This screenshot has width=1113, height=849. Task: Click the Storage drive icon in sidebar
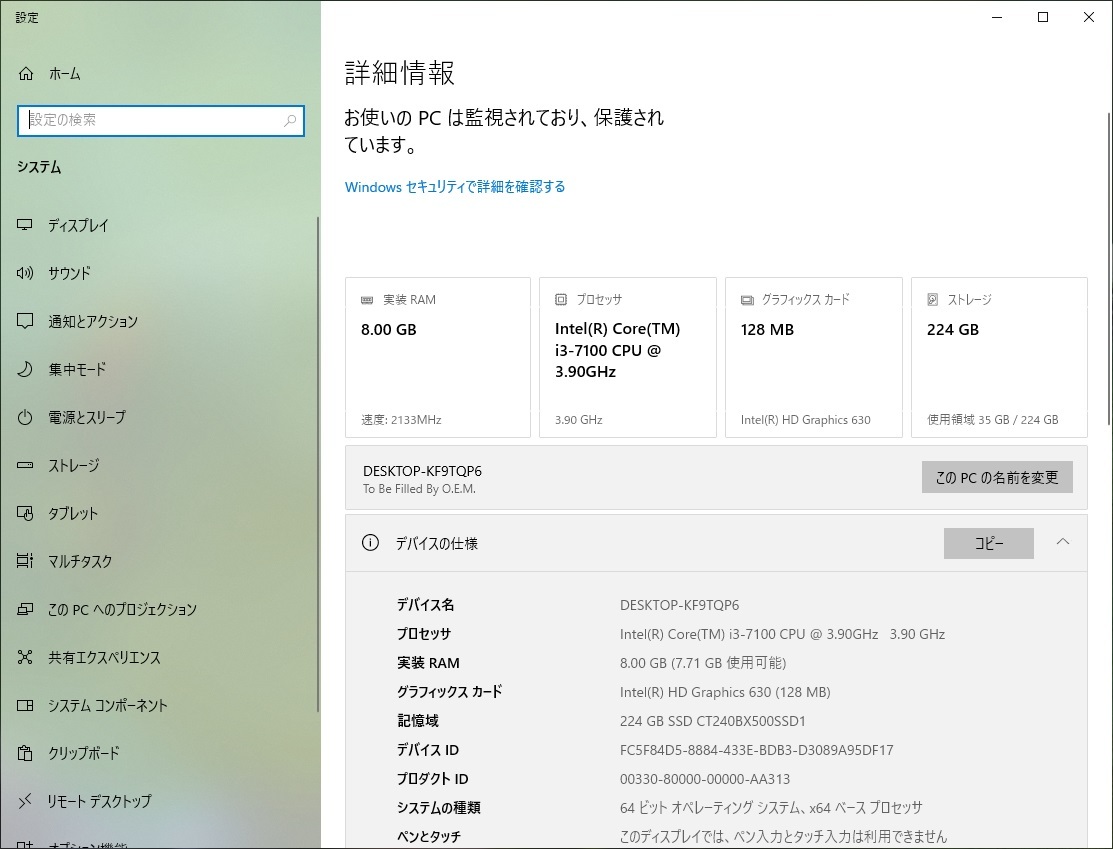[x=25, y=465]
